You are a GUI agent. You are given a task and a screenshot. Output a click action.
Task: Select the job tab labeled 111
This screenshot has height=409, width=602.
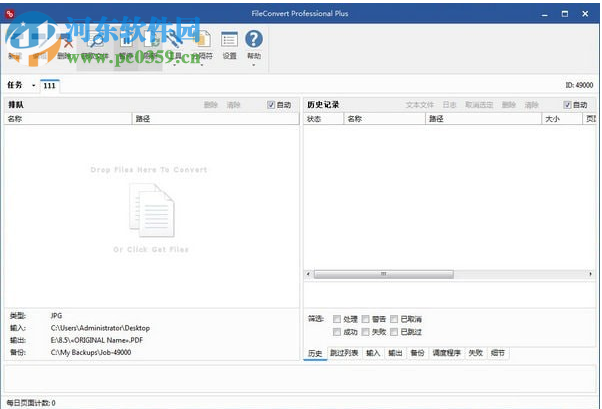(50, 86)
